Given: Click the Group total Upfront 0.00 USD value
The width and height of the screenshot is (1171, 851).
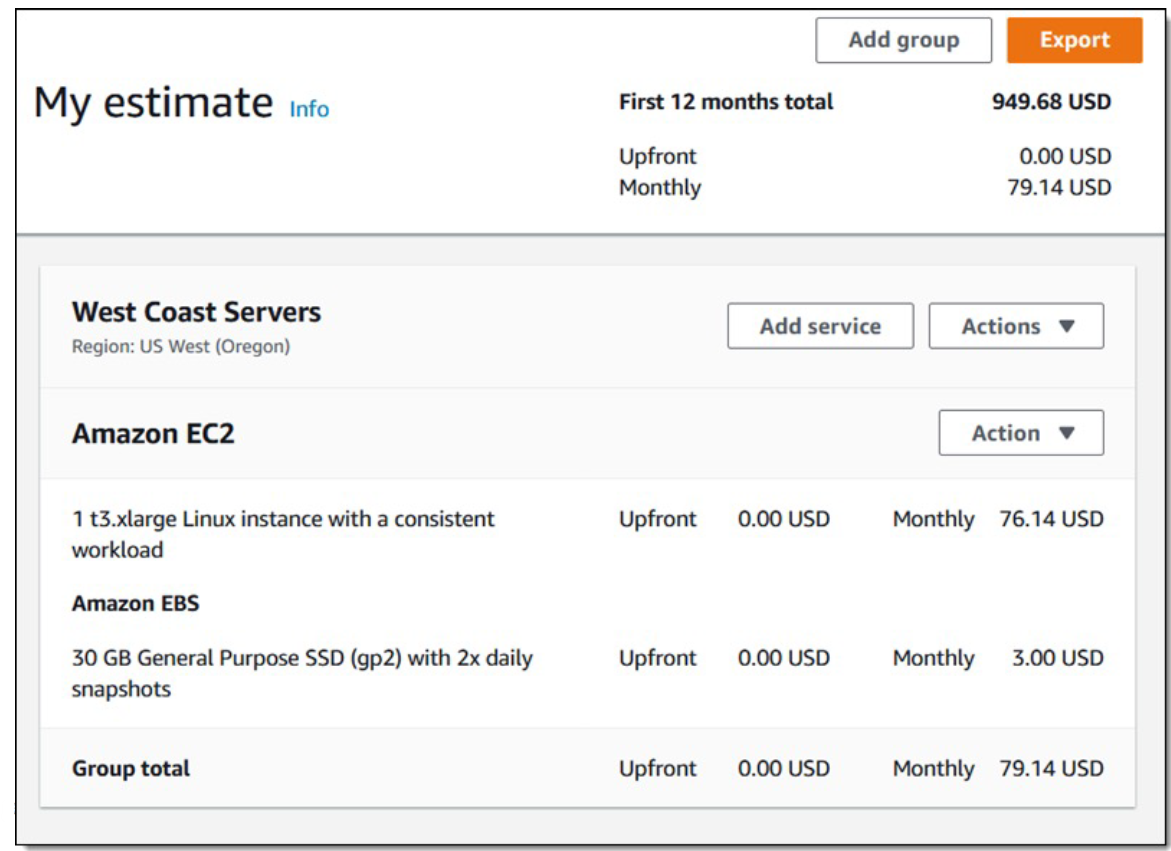Looking at the screenshot, I should pyautogui.click(x=783, y=768).
